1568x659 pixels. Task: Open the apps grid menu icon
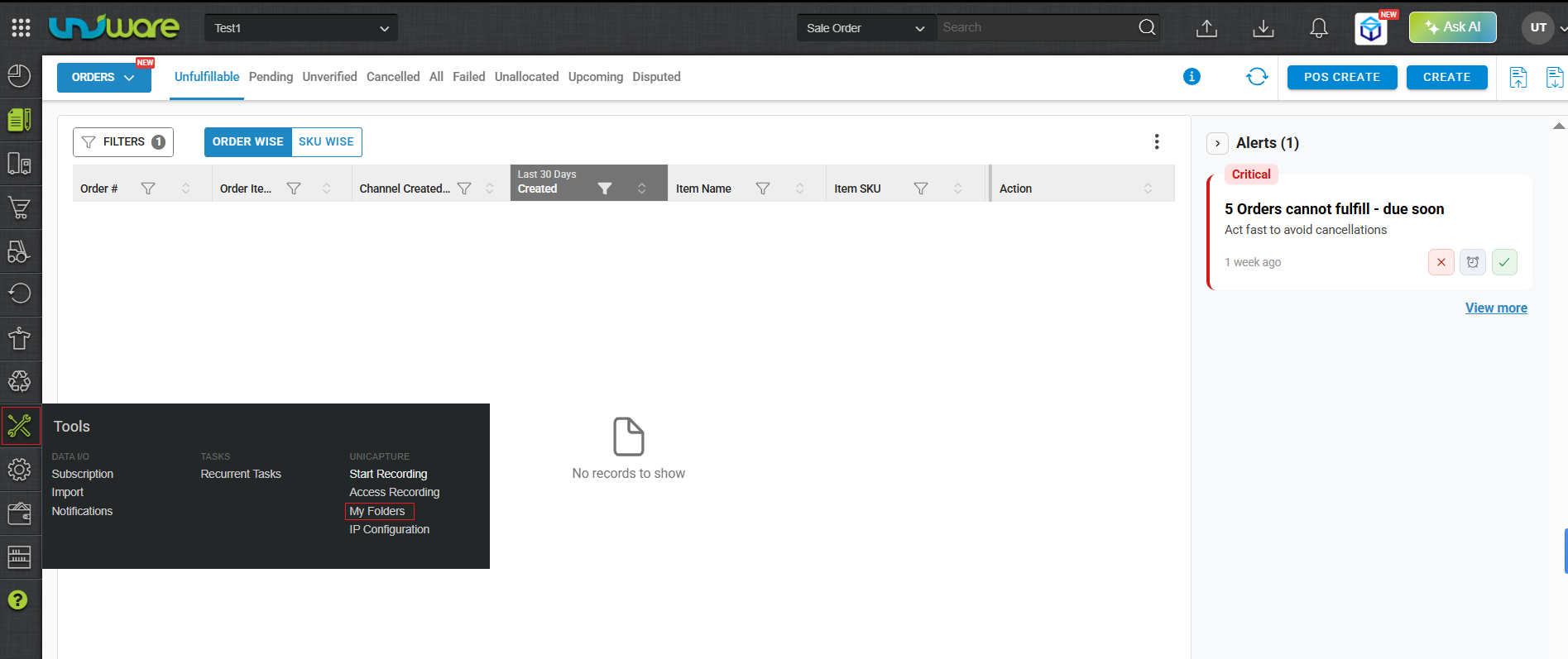[x=21, y=28]
